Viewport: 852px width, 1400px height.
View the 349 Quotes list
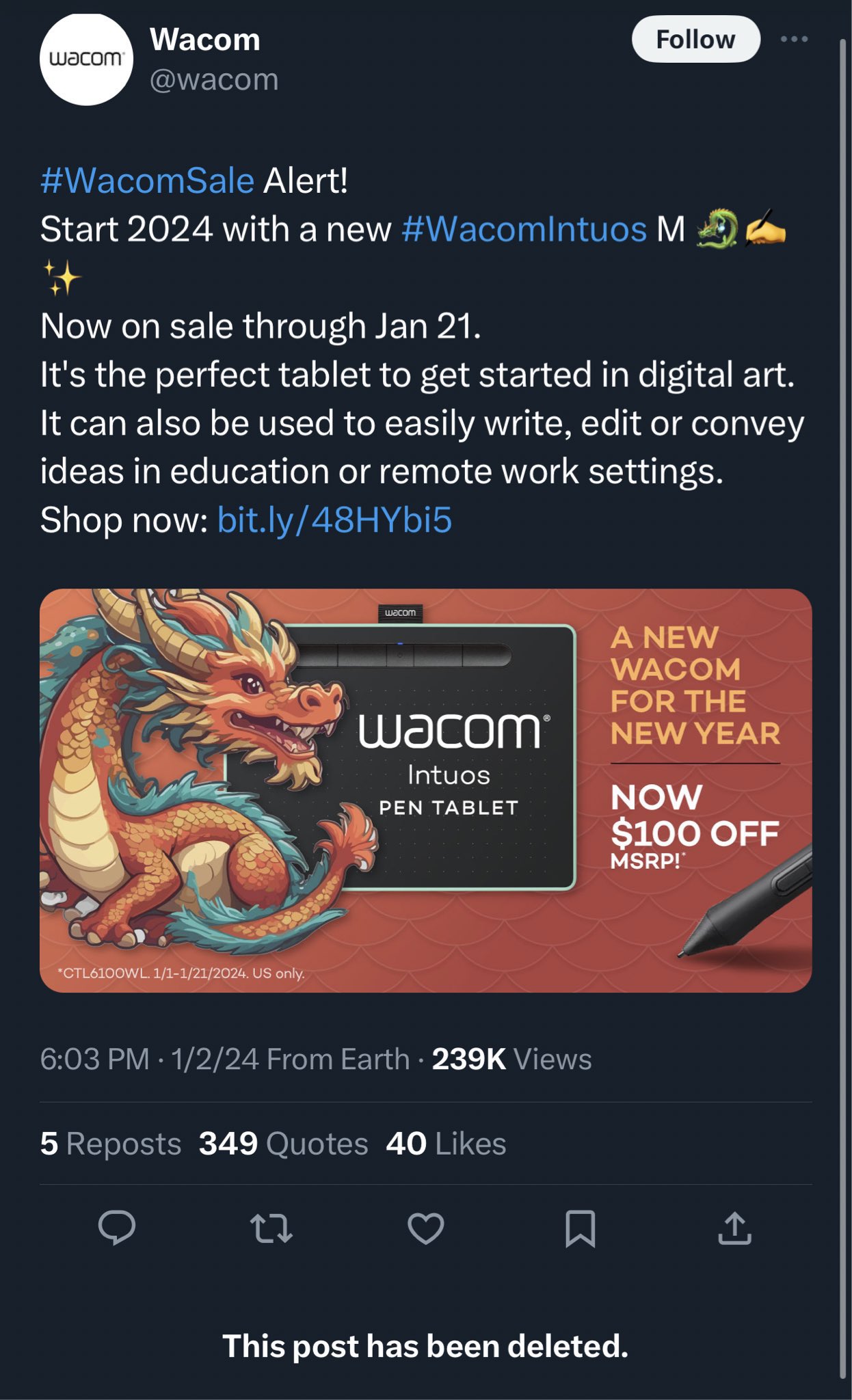pyautogui.click(x=283, y=1144)
